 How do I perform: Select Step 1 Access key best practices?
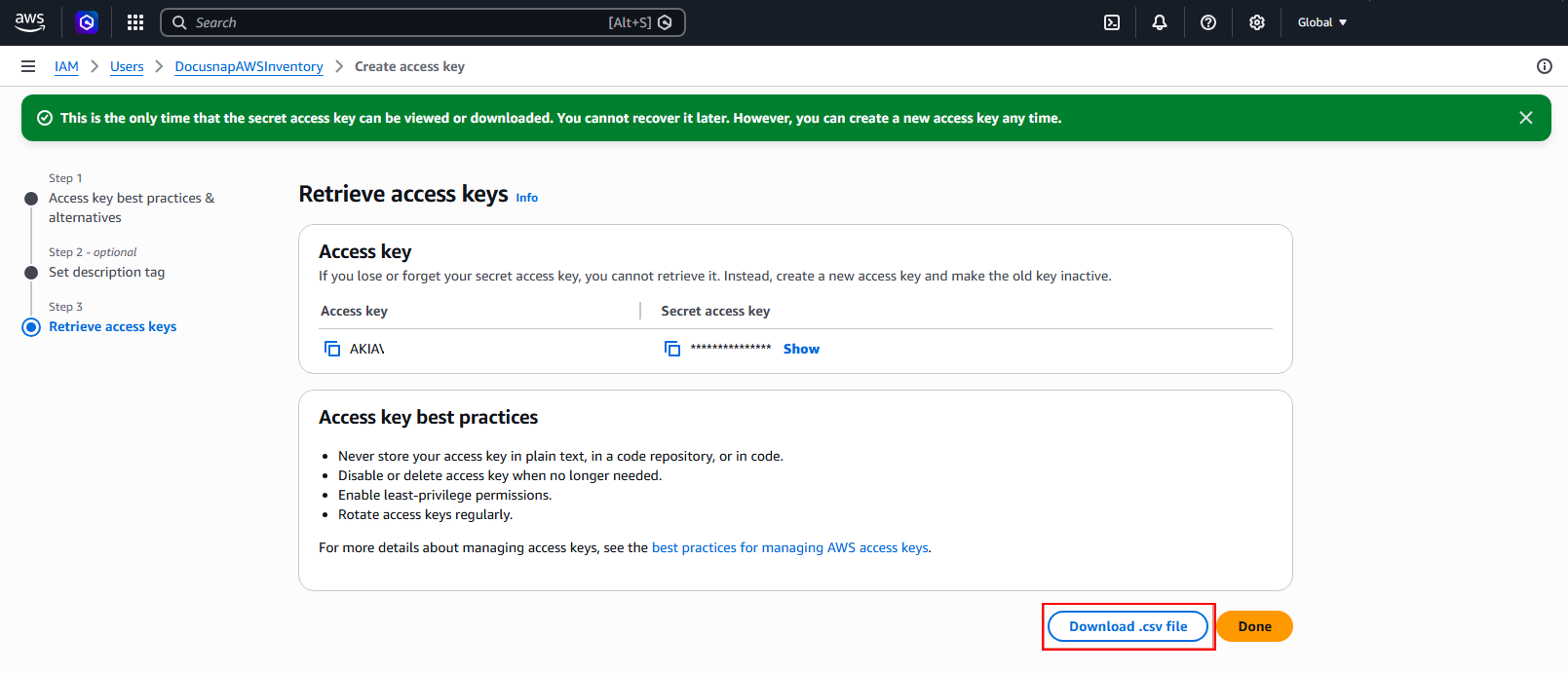click(132, 207)
